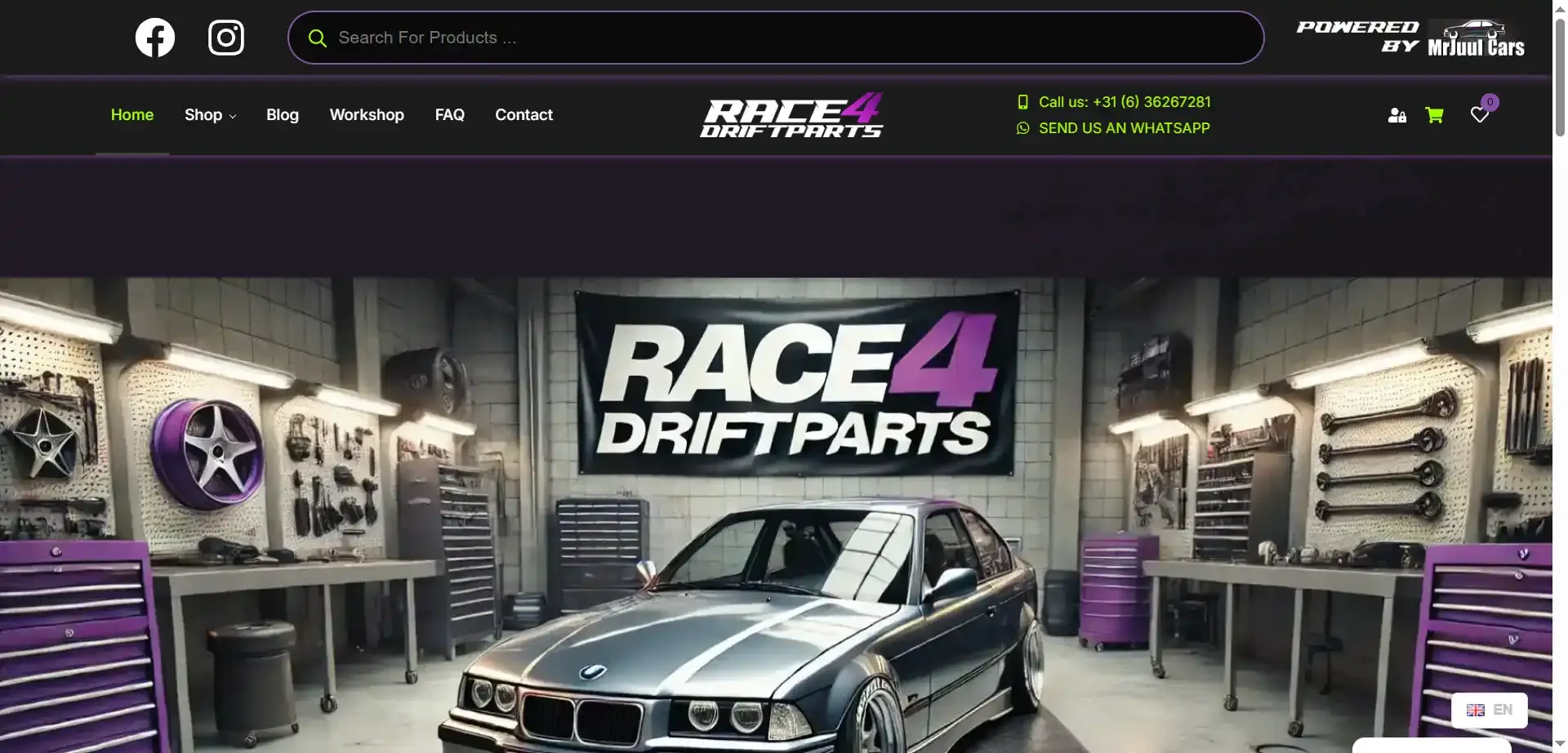Click the Call us phone number link

pos(1114,102)
